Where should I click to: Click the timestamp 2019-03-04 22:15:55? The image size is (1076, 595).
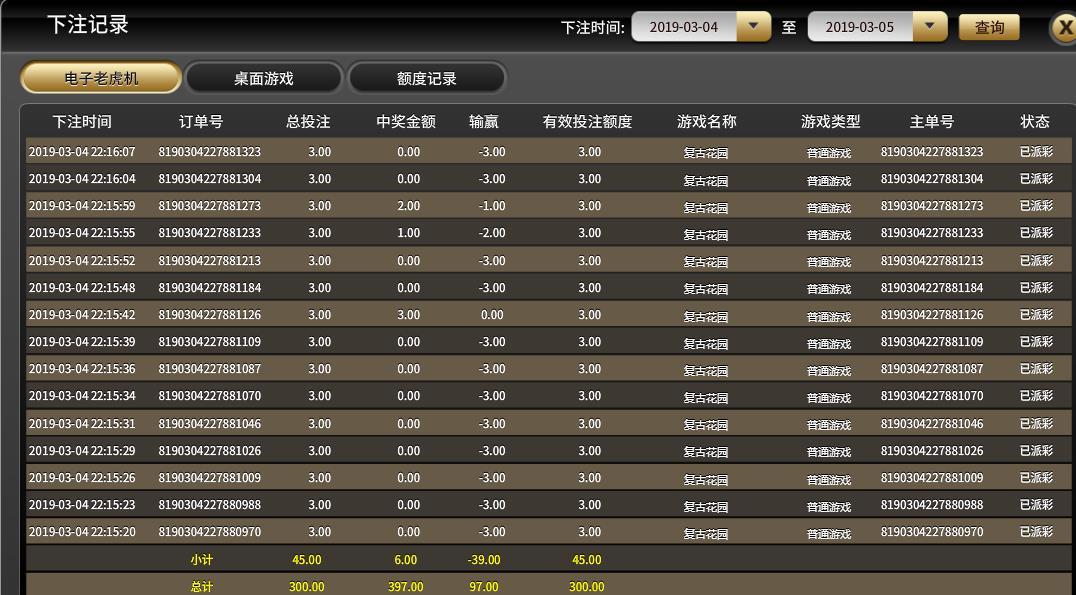tap(82, 233)
